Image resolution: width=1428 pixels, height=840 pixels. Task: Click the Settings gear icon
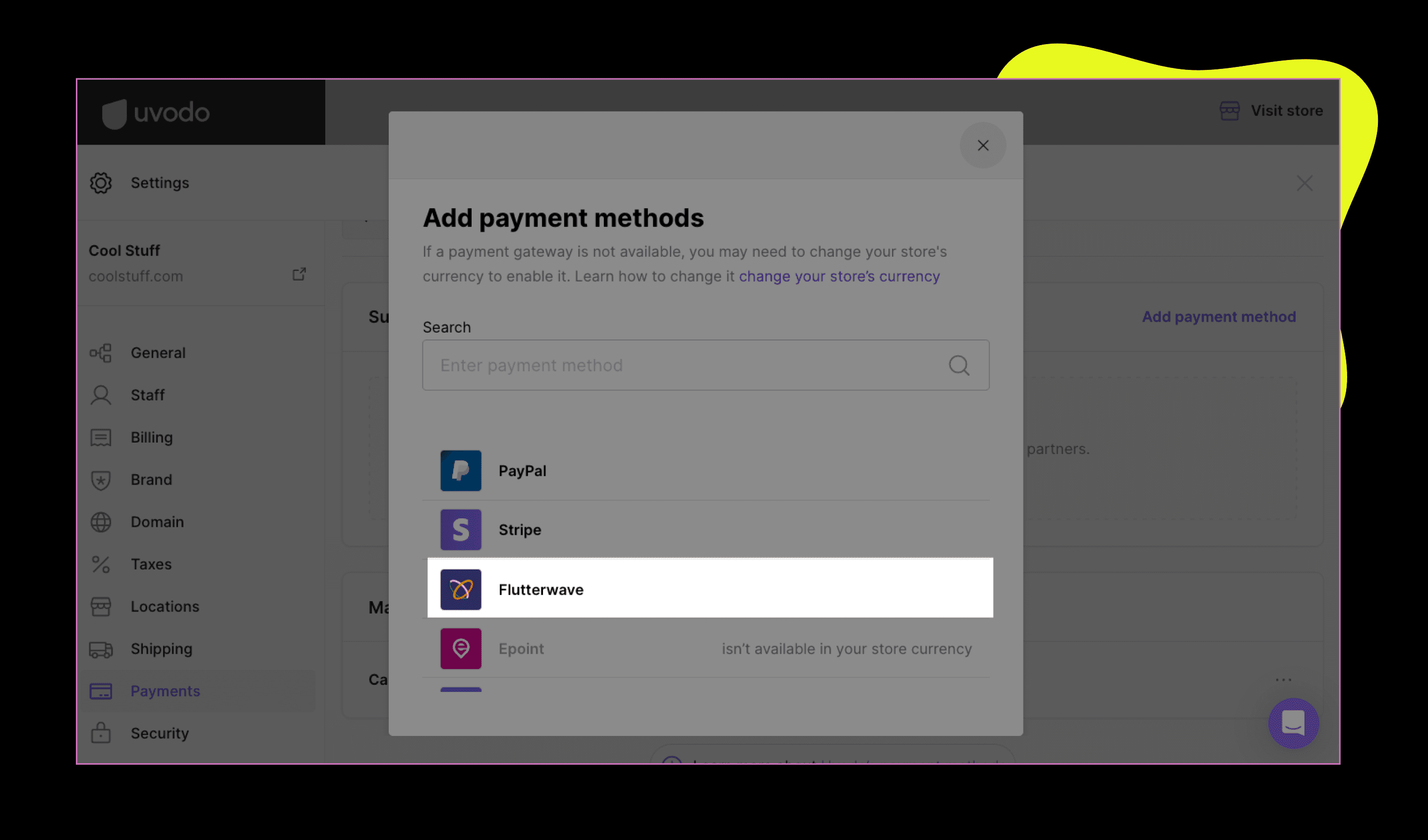point(101,183)
